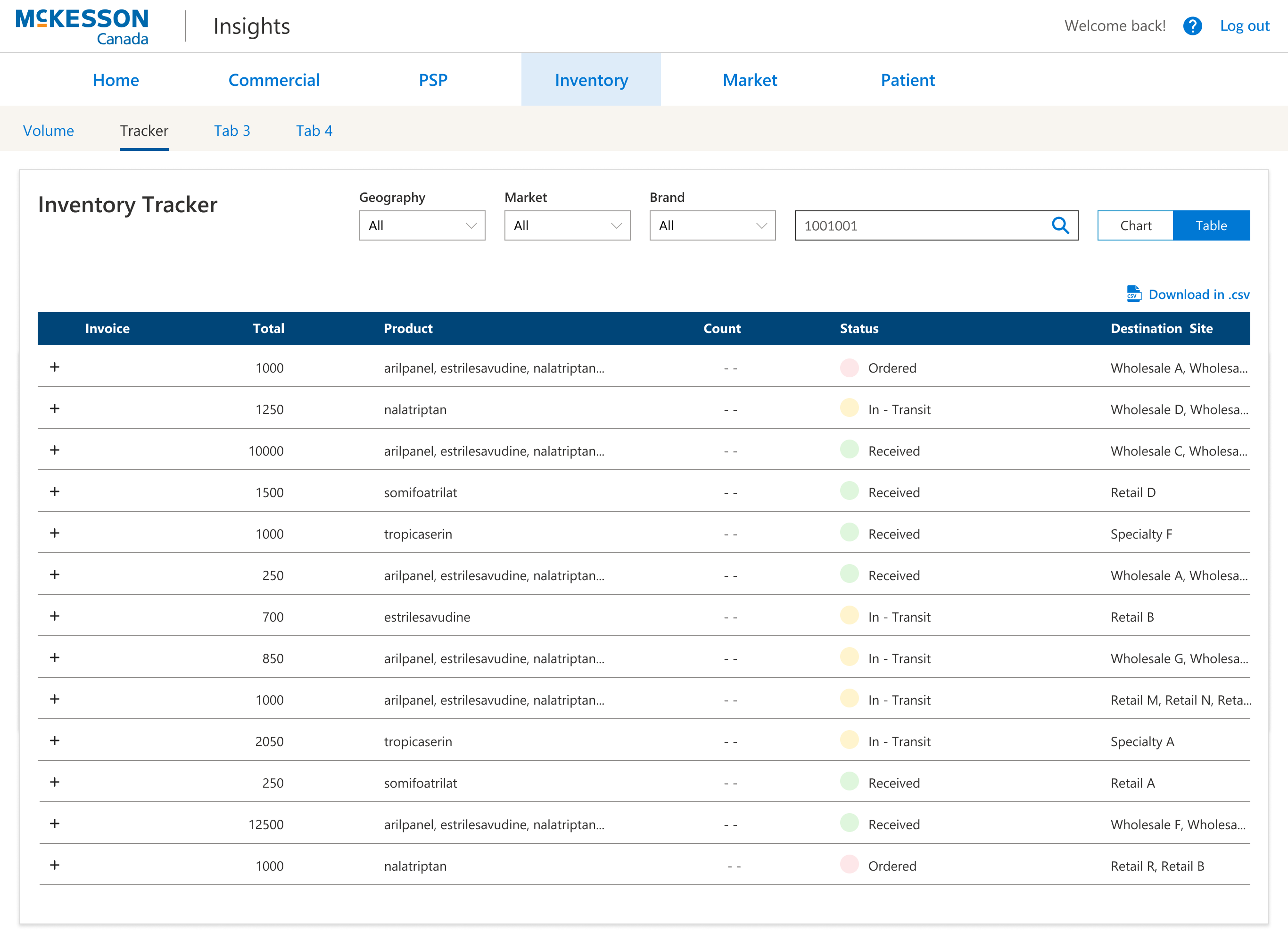Open the Brand dropdown

[x=712, y=225]
